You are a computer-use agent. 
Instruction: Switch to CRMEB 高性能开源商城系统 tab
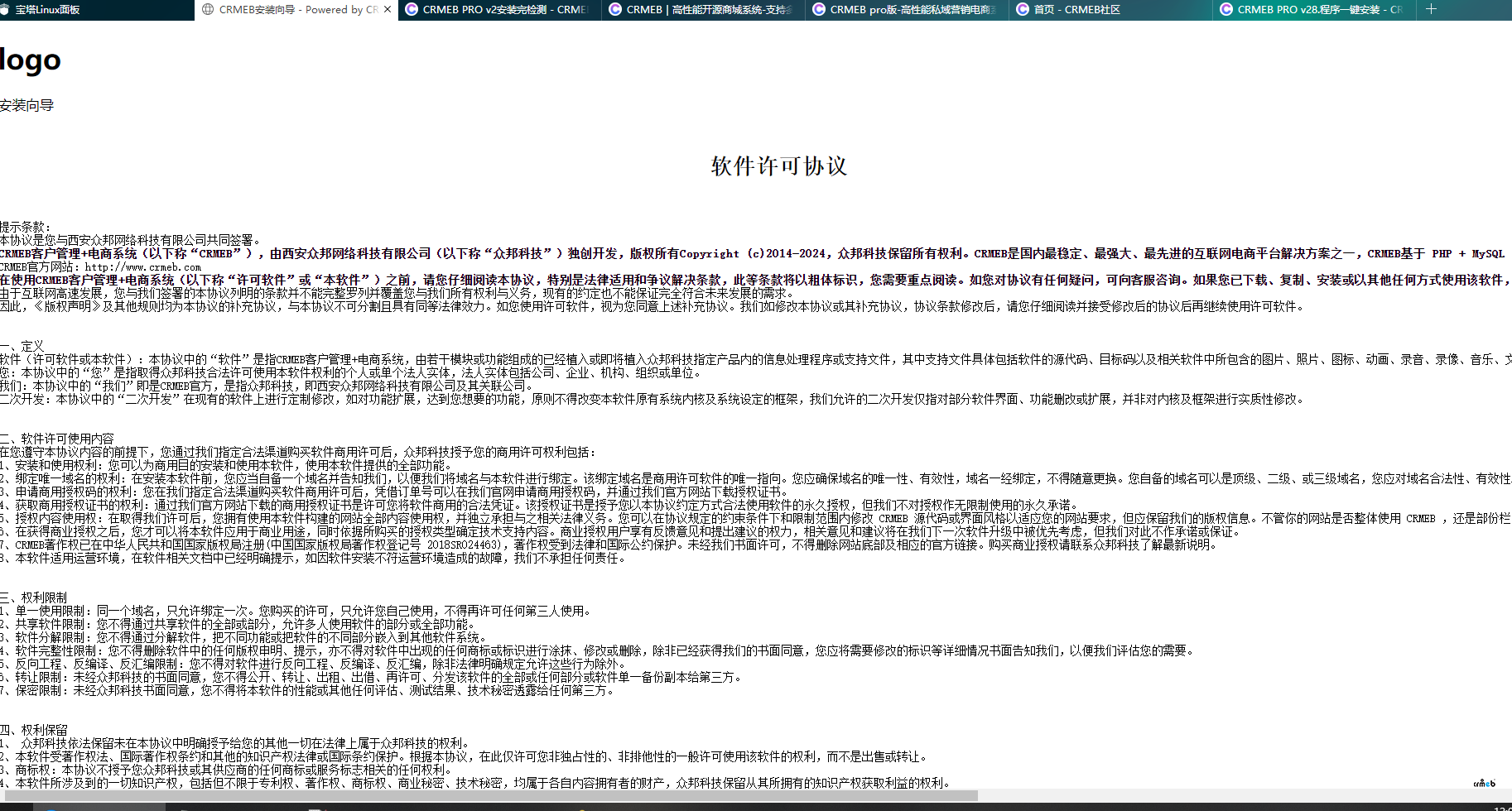point(704,10)
